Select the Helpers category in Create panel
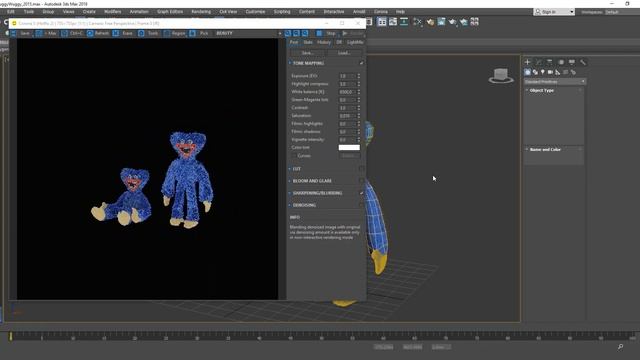640x360 pixels. [558, 72]
